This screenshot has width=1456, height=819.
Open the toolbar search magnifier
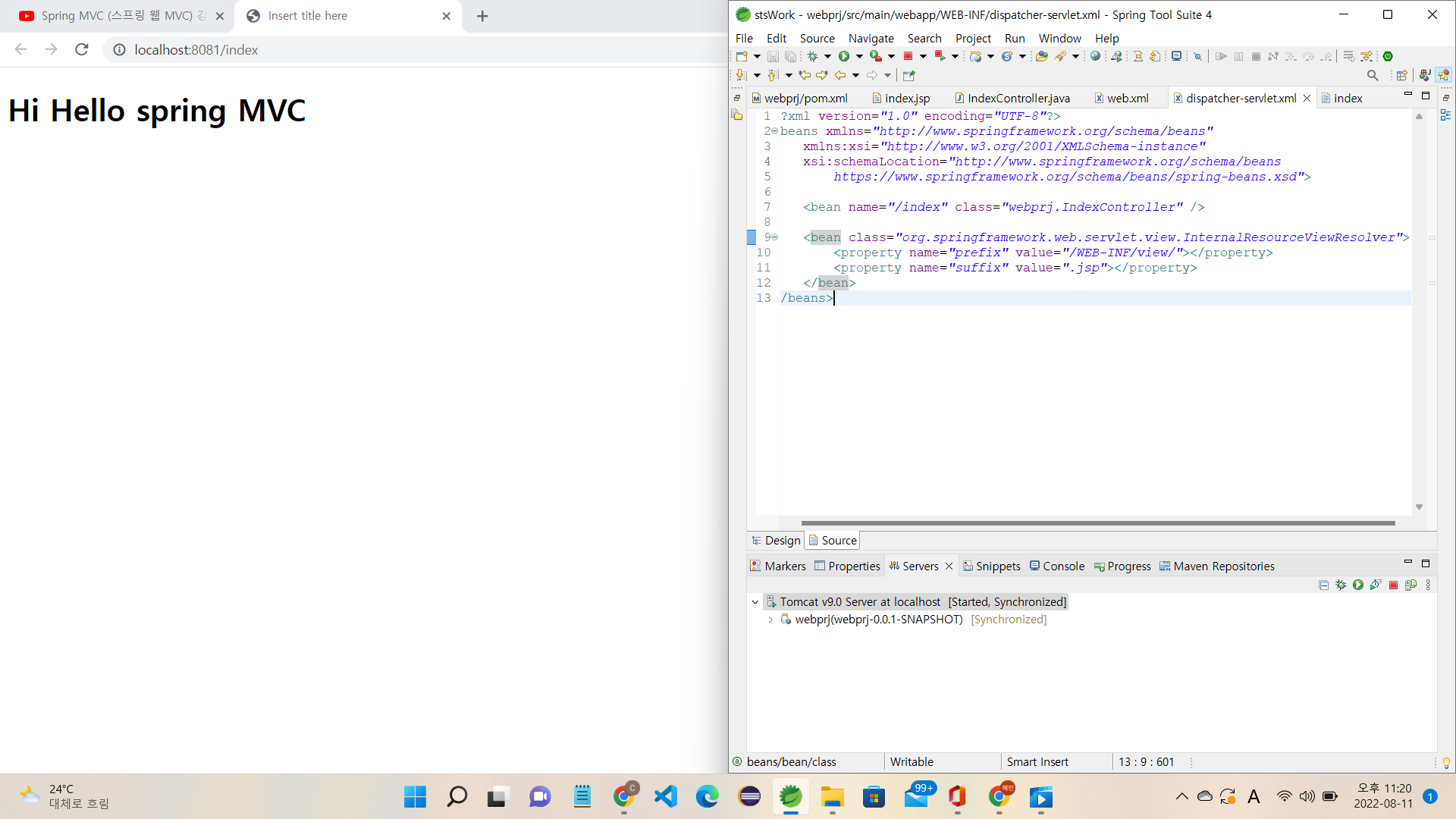coord(1373,75)
